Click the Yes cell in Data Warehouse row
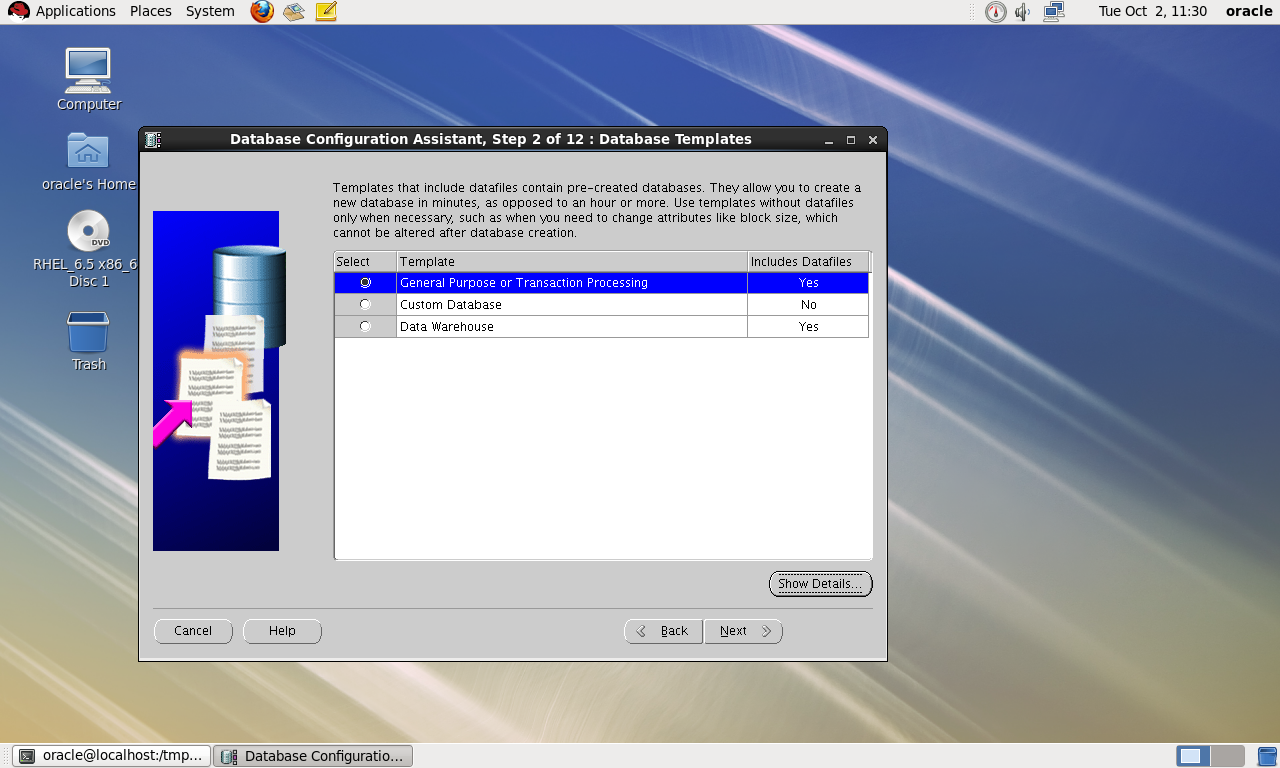 point(808,327)
